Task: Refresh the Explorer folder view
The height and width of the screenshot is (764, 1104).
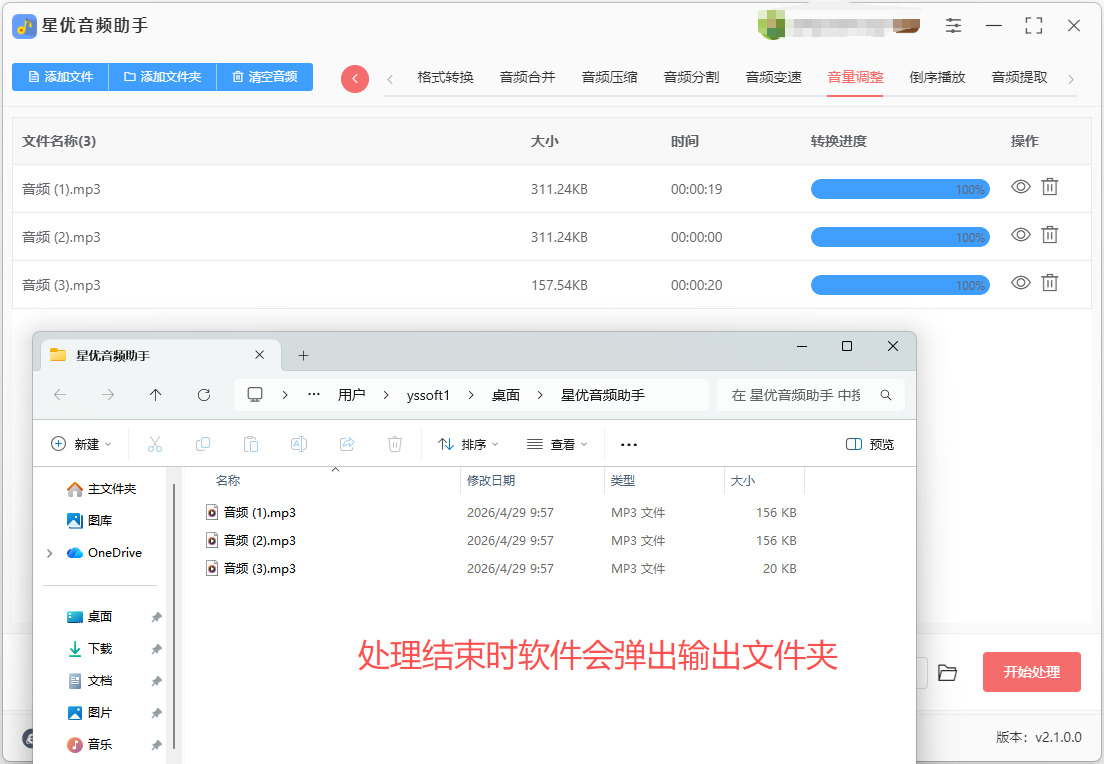Action: [203, 395]
